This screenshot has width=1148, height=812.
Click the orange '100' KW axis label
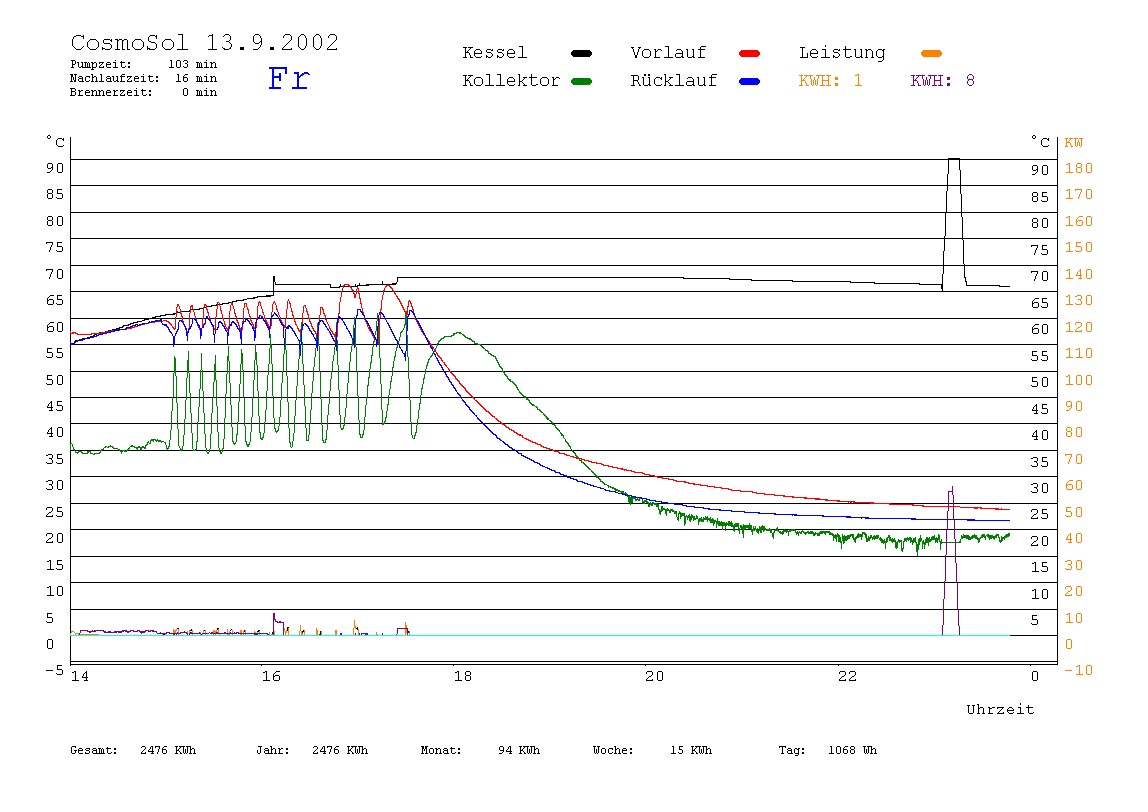pos(1078,380)
